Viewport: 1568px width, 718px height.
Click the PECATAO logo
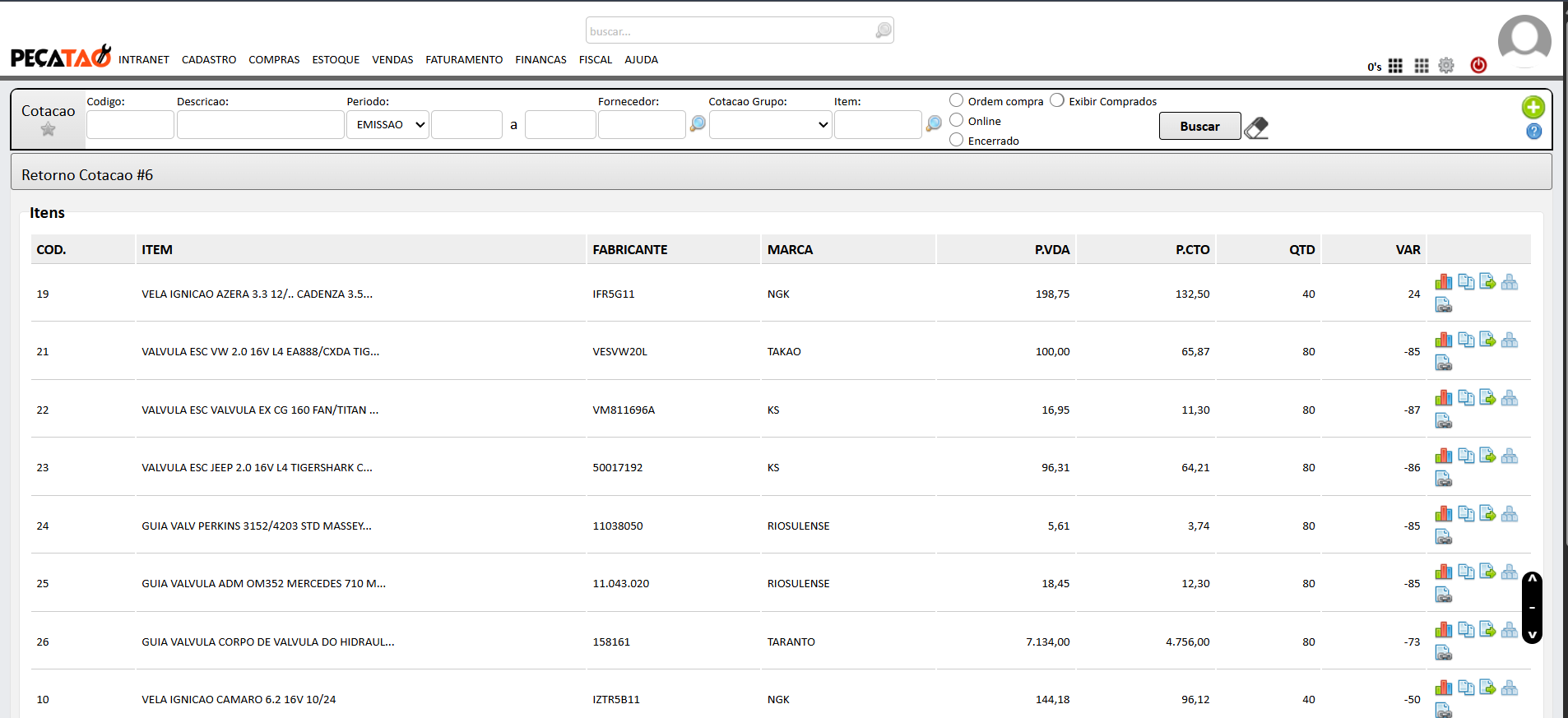pyautogui.click(x=61, y=56)
